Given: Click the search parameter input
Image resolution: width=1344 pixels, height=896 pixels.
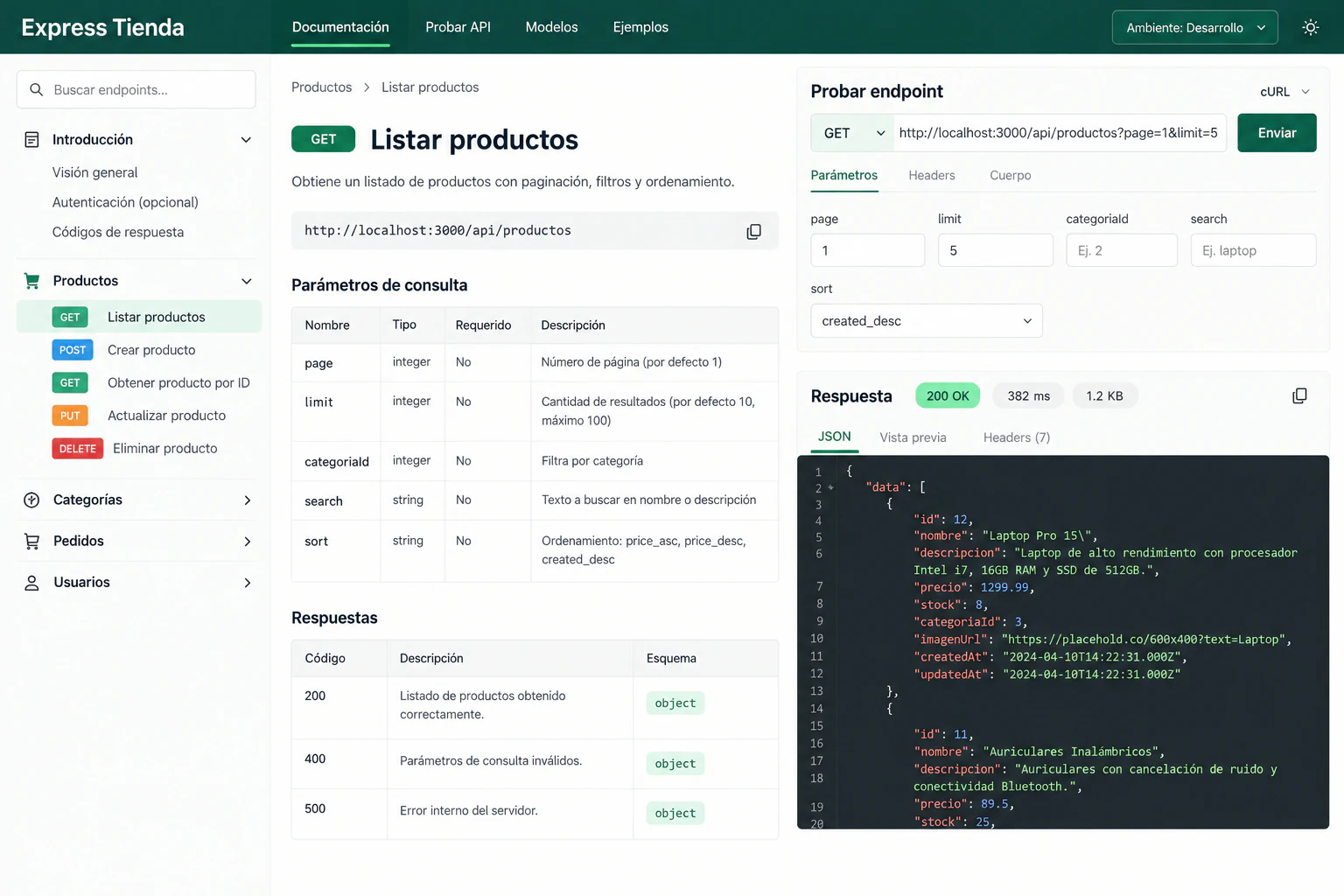Looking at the screenshot, I should (1253, 250).
